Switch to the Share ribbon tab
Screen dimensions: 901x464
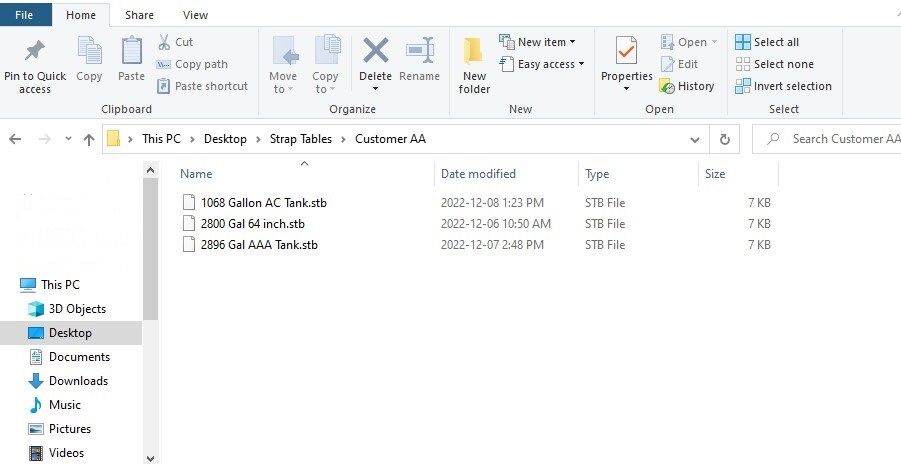[x=140, y=15]
